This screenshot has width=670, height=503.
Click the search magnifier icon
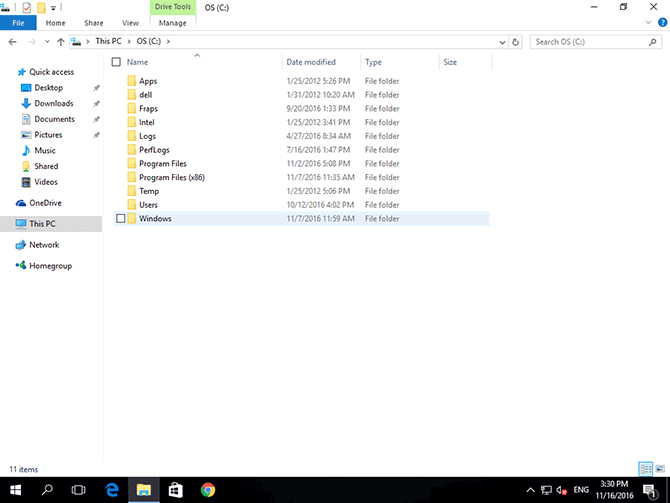click(652, 42)
